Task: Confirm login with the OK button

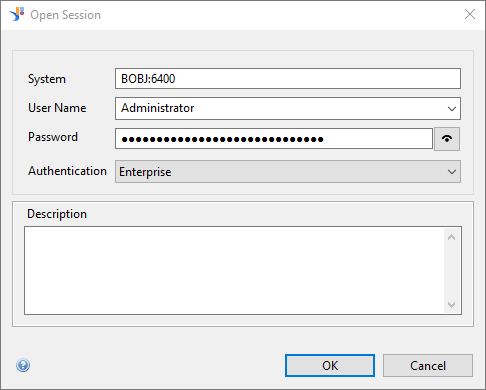Action: [330, 366]
